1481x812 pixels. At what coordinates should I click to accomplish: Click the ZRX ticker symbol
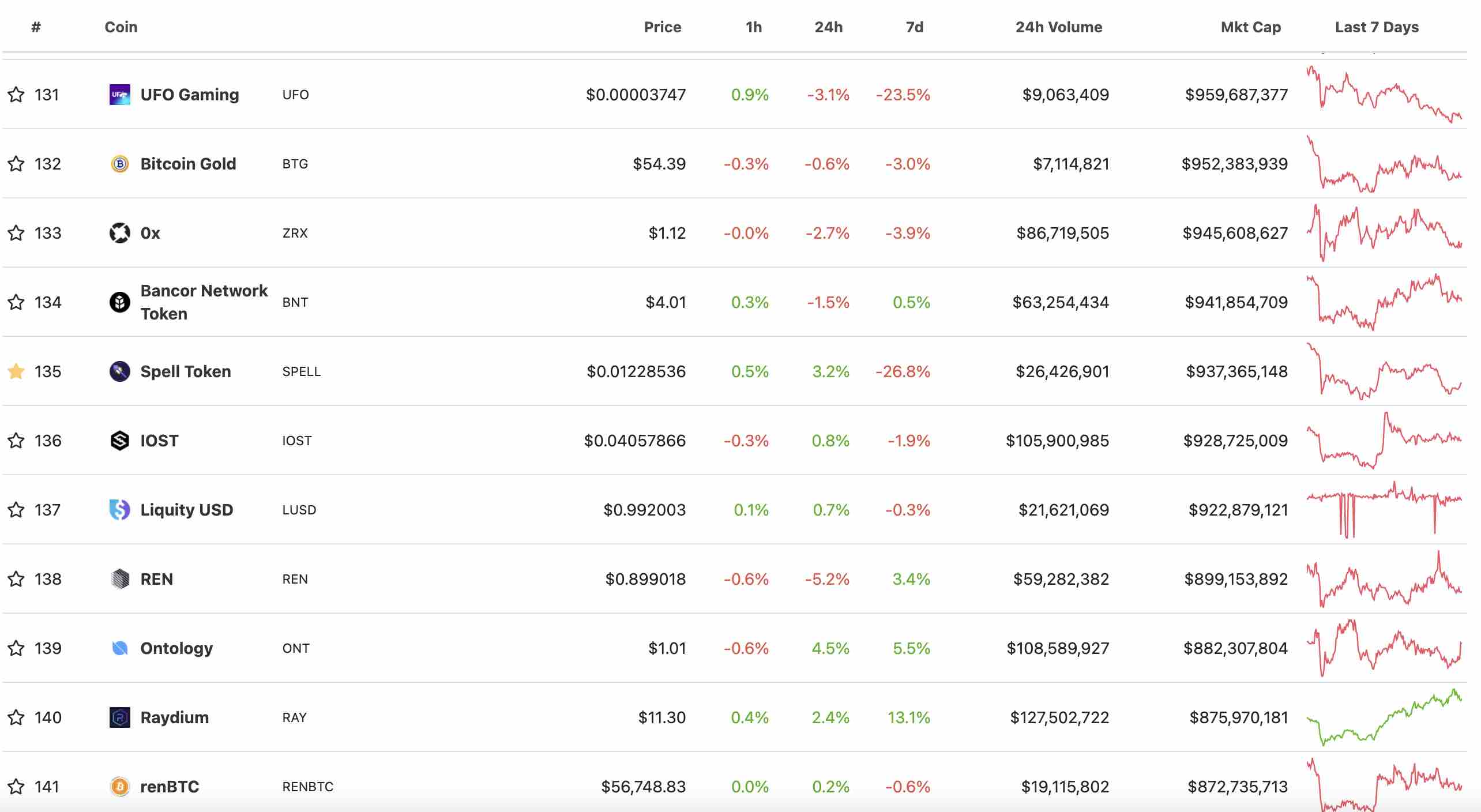click(295, 233)
